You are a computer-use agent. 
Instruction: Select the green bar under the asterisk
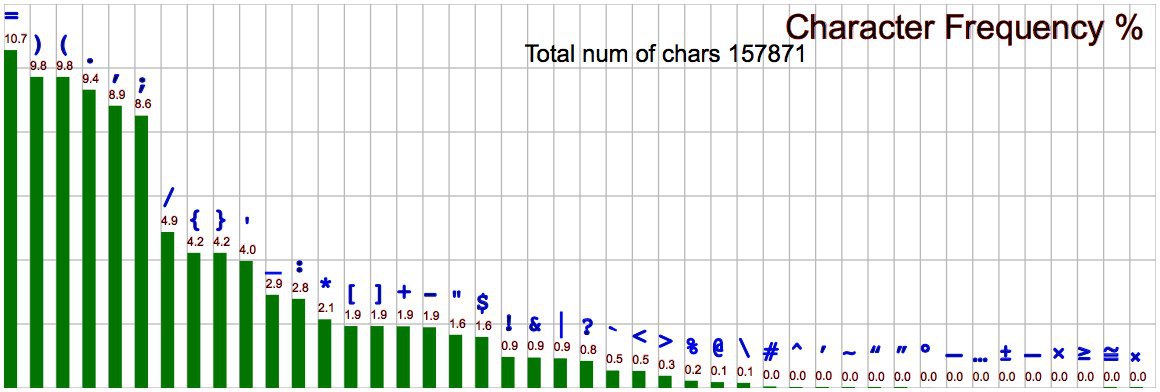(325, 354)
